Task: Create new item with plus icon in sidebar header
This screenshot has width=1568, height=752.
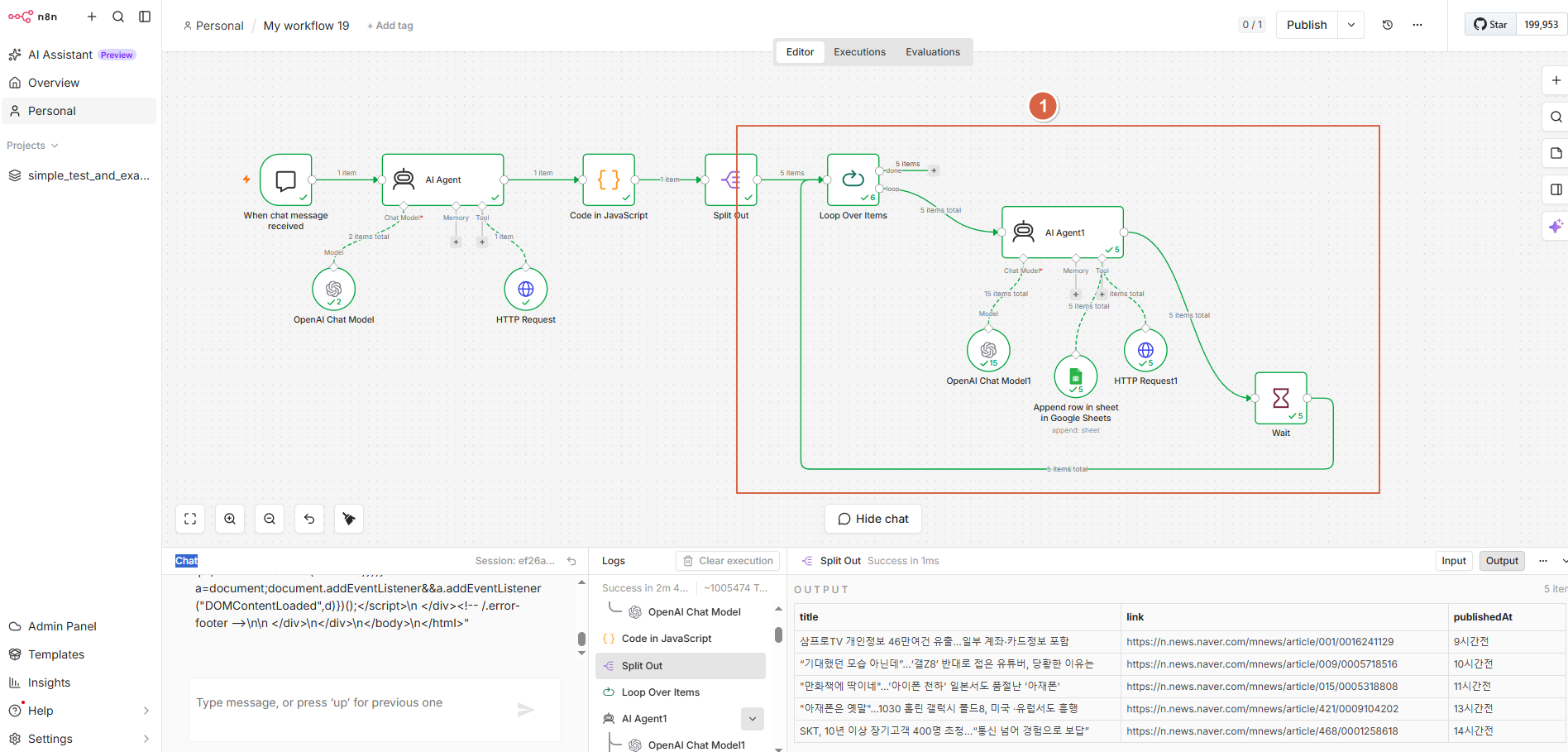Action: coord(92,17)
